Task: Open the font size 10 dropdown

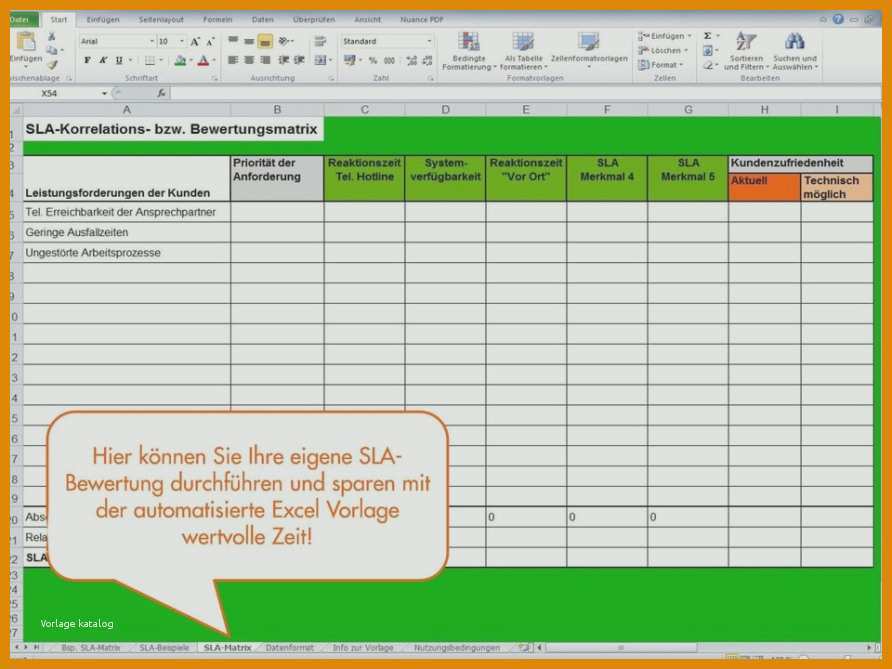Action: pos(182,42)
